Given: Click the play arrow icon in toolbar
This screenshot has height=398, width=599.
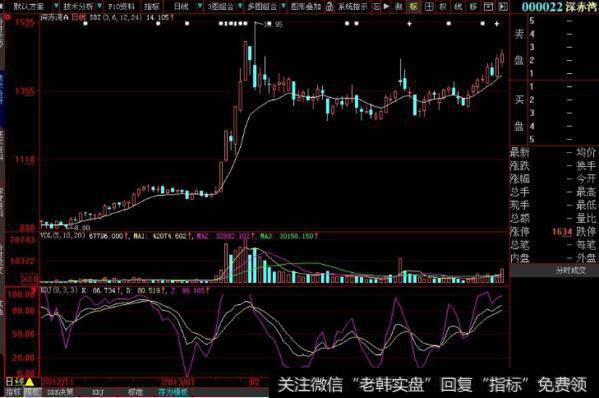Looking at the screenshot, I should (387, 6).
